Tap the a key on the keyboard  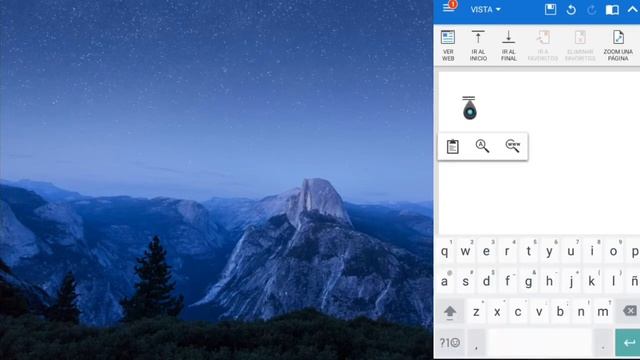445,281
